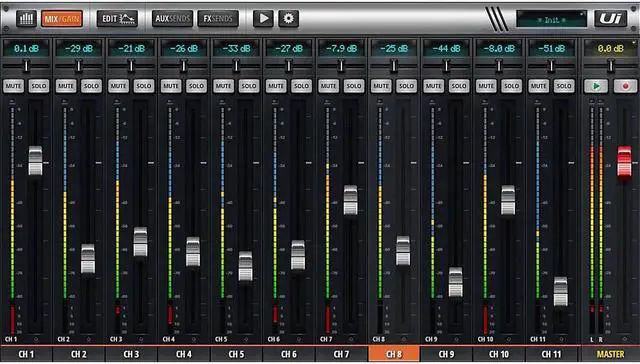Click the -51 dB level readout
The image size is (640, 364).
(551, 49)
